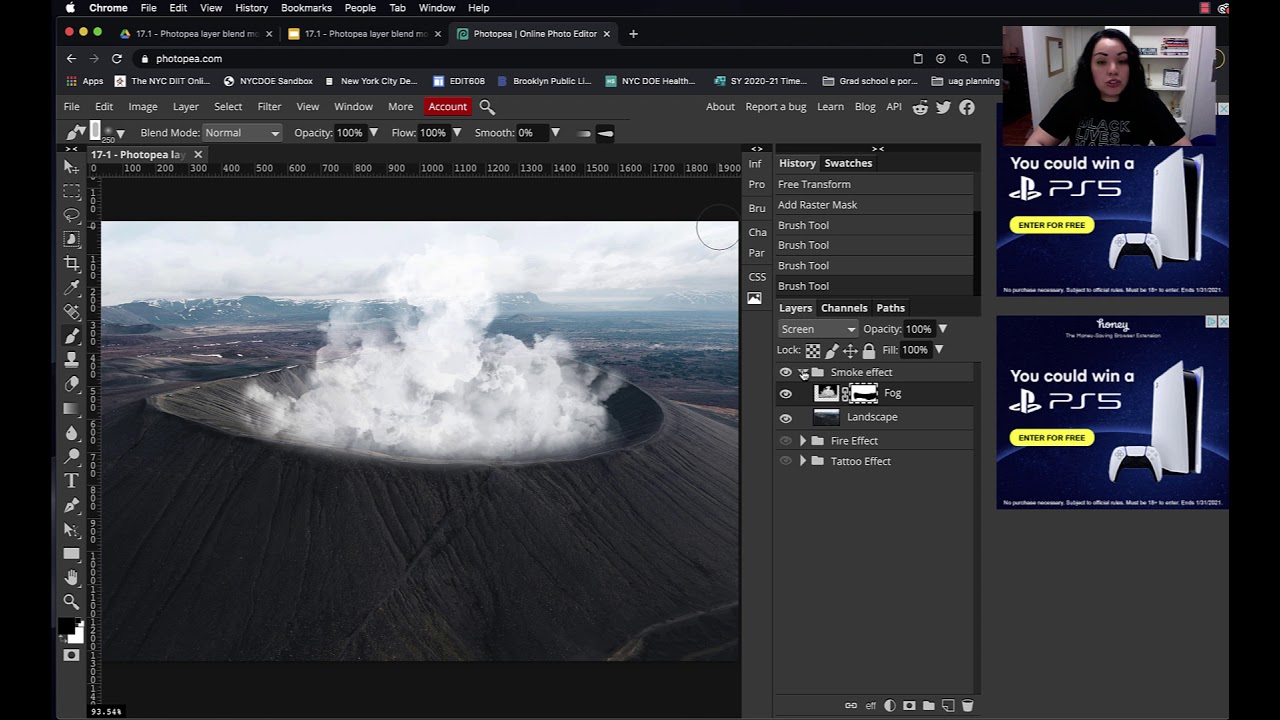Click the red Account button

(x=447, y=107)
